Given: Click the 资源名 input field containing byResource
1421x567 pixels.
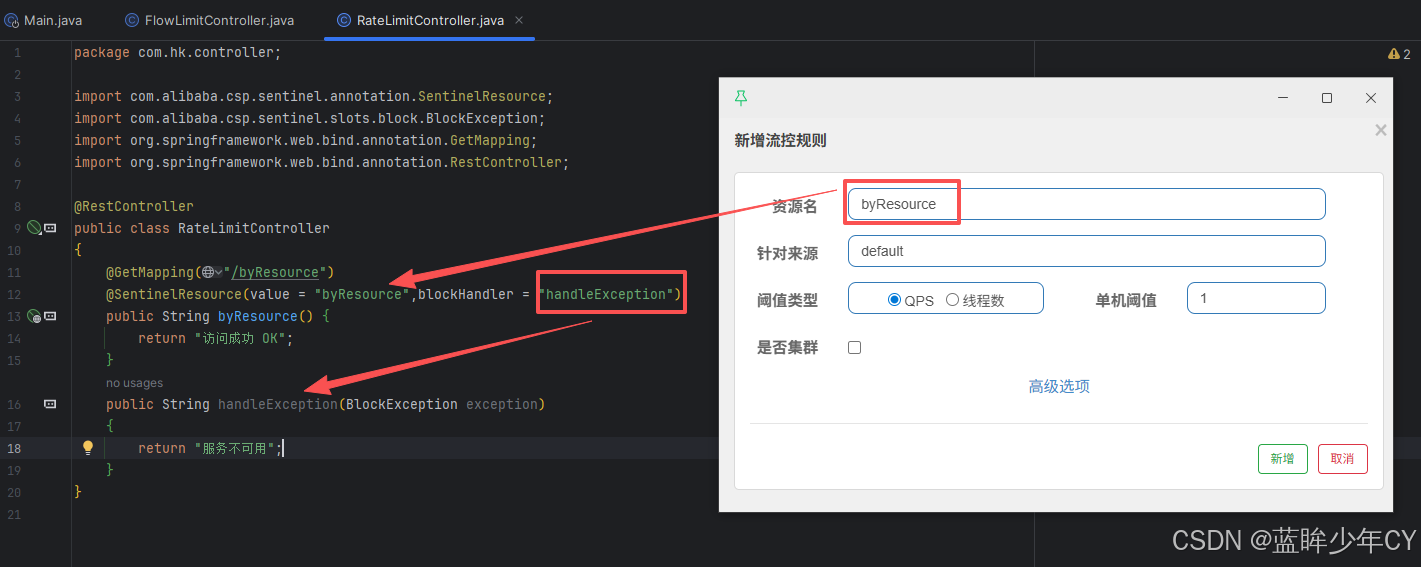Looking at the screenshot, I should coord(1087,204).
